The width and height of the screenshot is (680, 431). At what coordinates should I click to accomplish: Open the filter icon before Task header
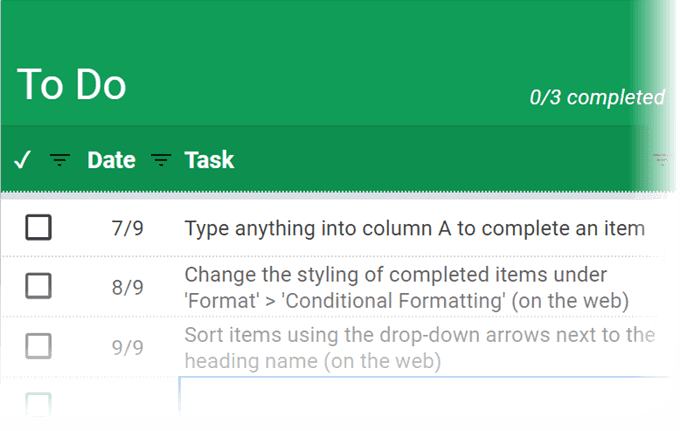coord(161,160)
